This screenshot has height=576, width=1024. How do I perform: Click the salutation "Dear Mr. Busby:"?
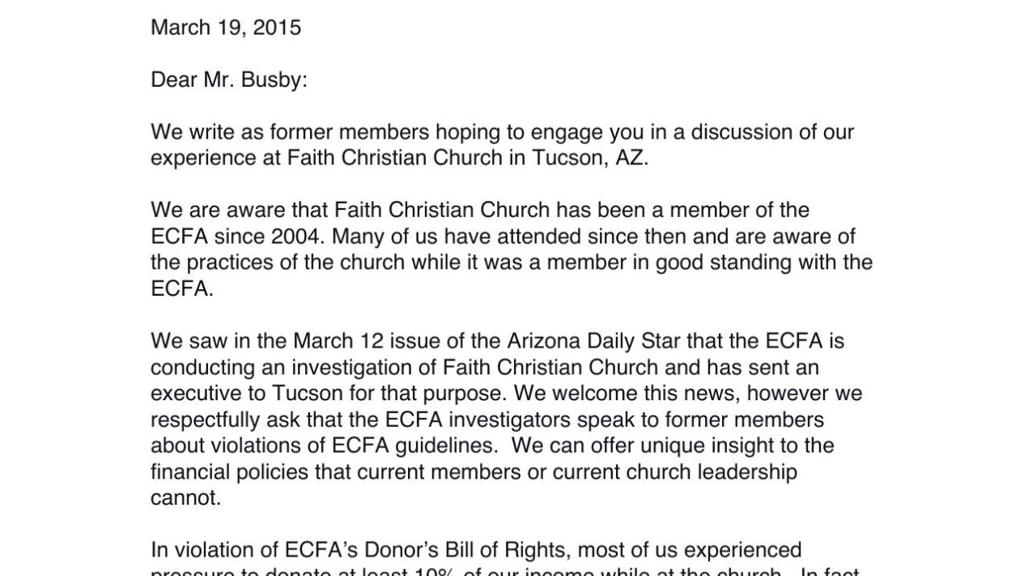229,80
